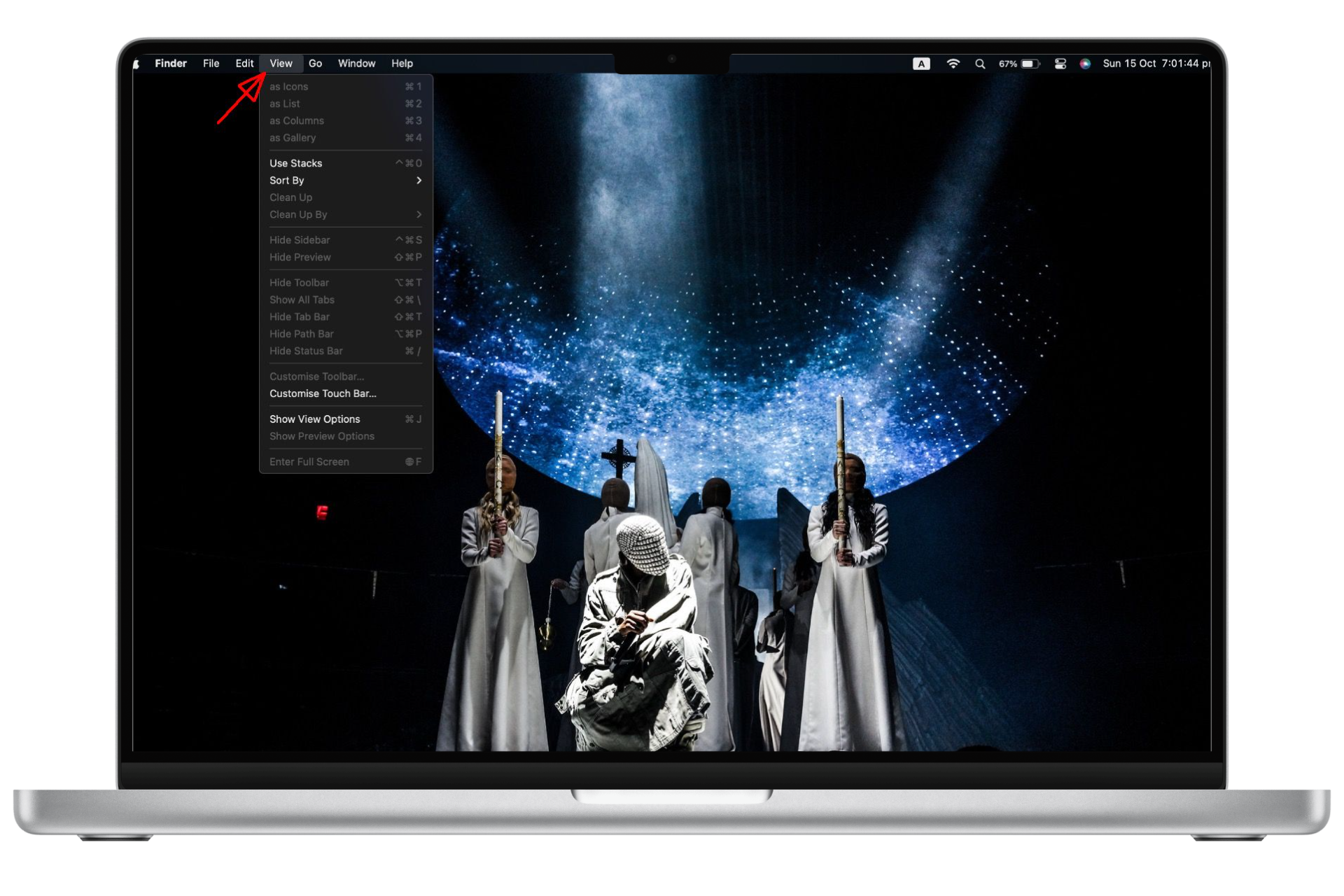Screen dimensions: 1344x896
Task: Click the Finder application menu
Action: 170,64
